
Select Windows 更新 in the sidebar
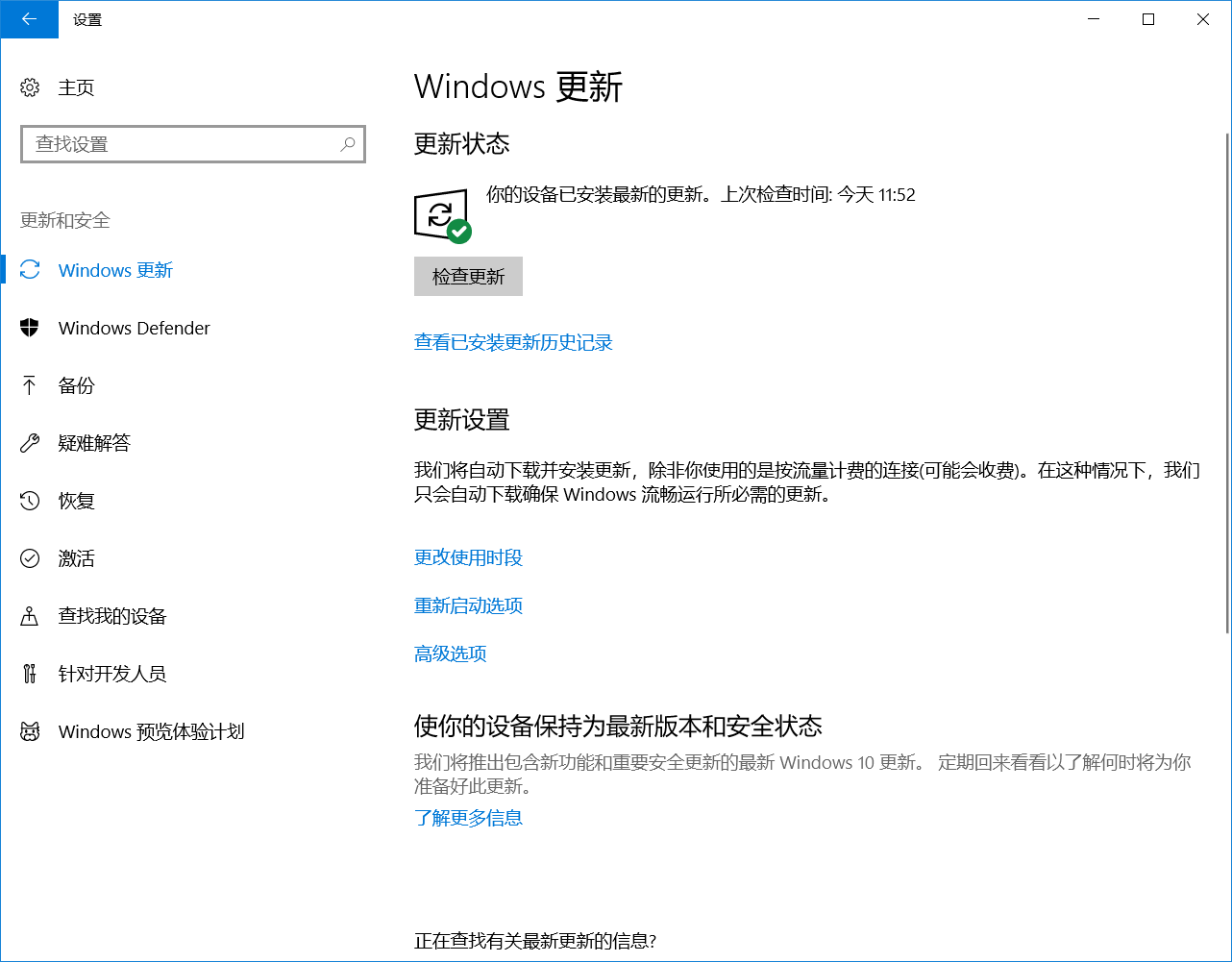pos(192,270)
